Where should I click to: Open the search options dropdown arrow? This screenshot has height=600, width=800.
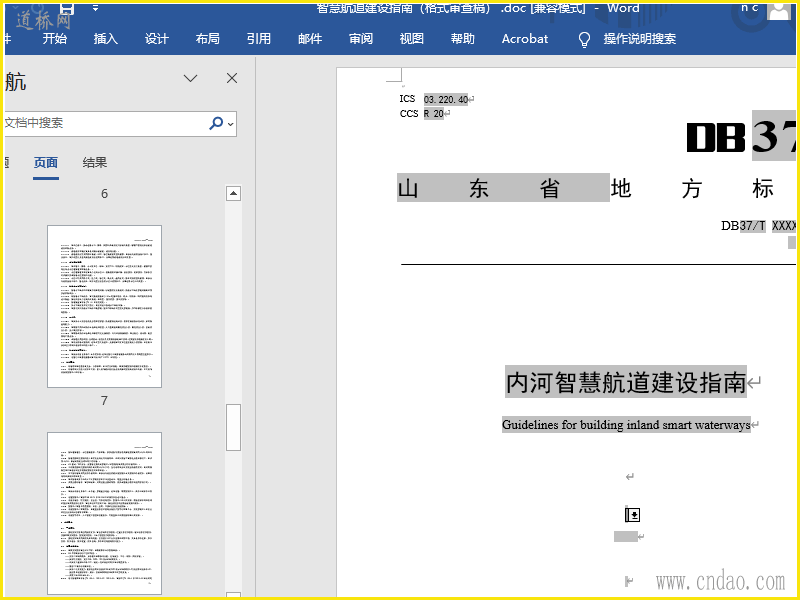[x=231, y=124]
